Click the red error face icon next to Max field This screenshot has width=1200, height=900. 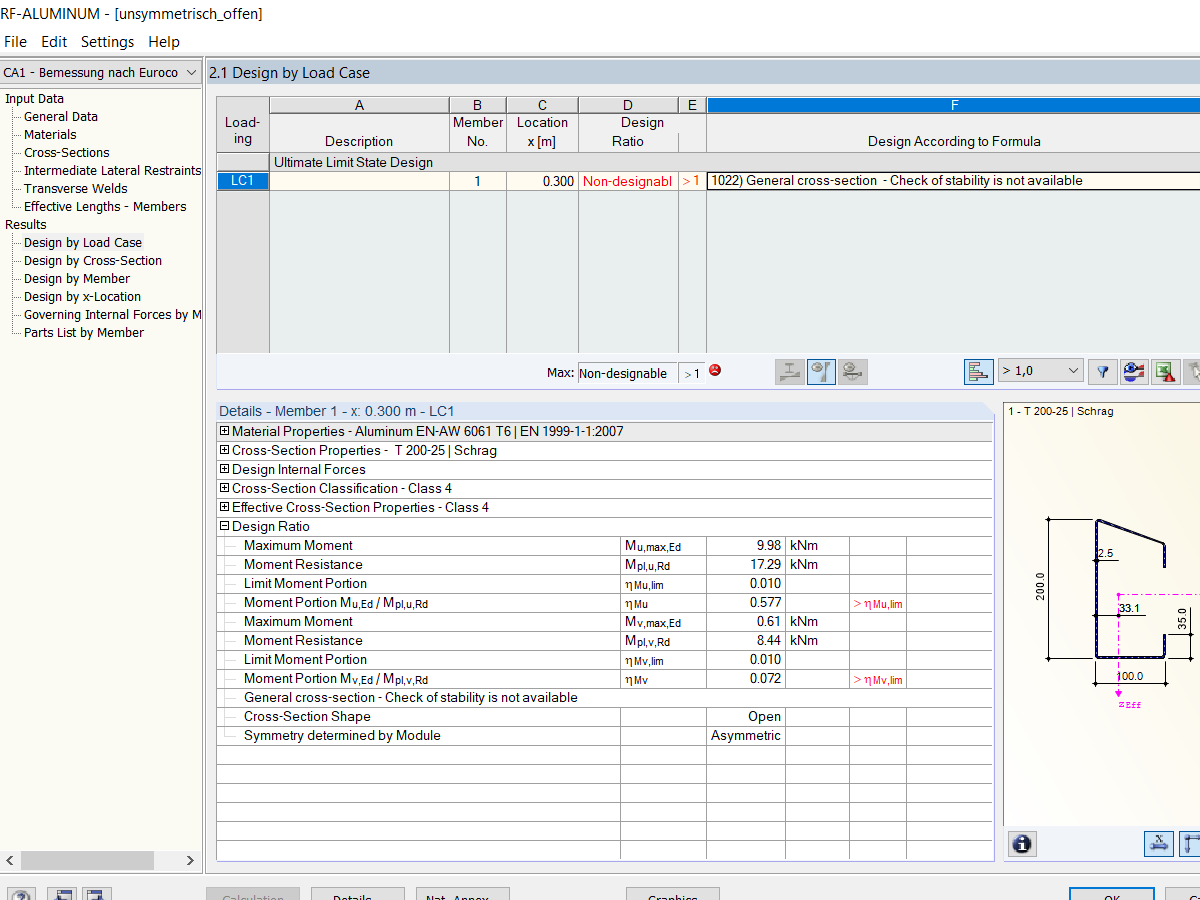[x=714, y=371]
